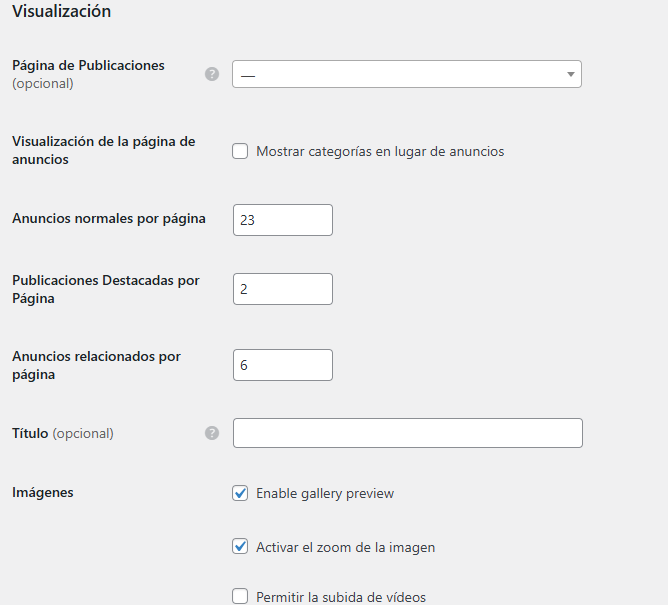Click the 'Página de Publicaciones' row label

tap(88, 66)
